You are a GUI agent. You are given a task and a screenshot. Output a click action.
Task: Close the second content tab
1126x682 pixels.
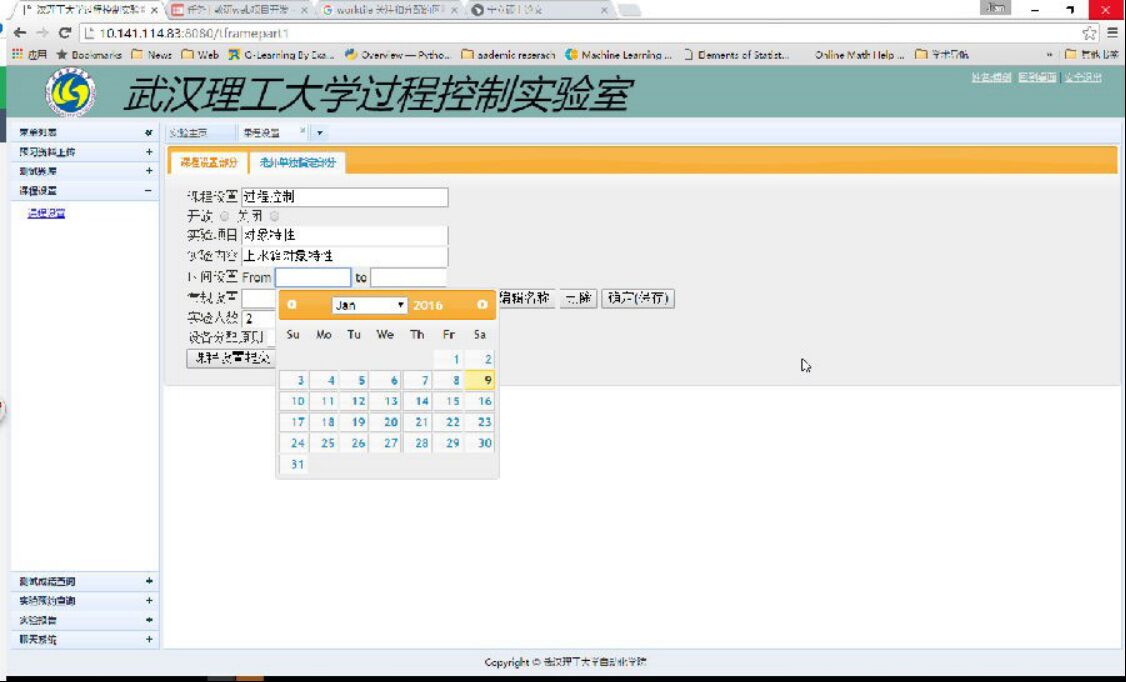tap(302, 131)
